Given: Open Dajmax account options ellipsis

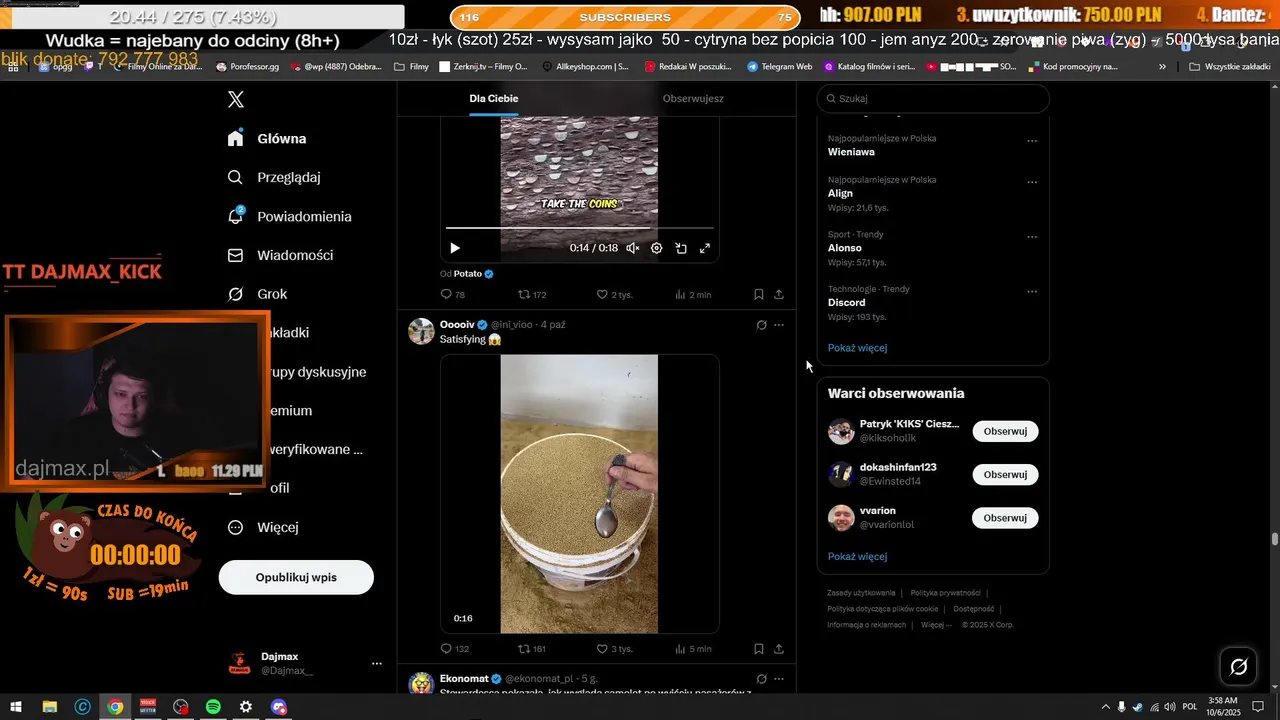Looking at the screenshot, I should (x=377, y=663).
